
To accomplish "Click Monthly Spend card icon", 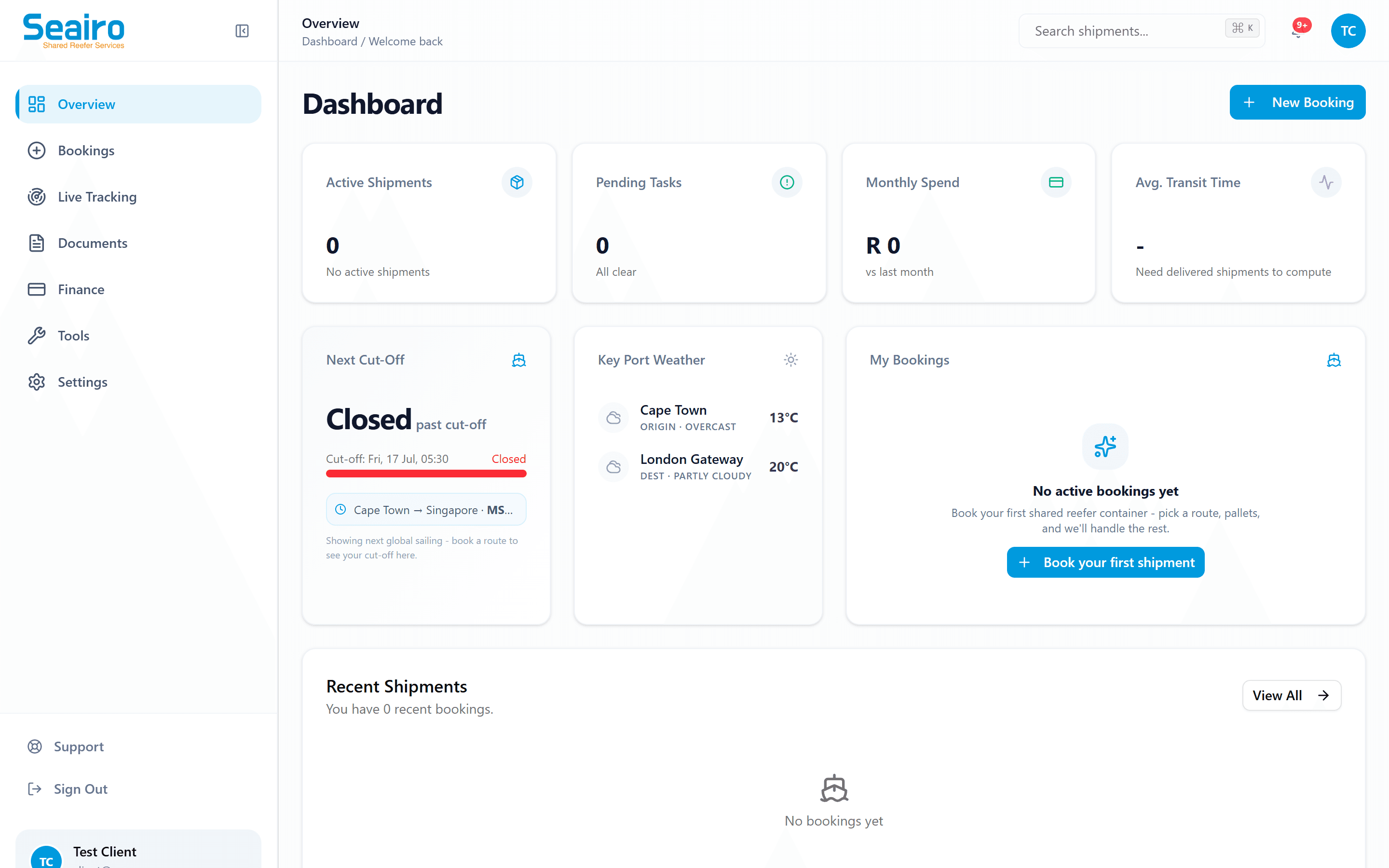I will coord(1056,182).
